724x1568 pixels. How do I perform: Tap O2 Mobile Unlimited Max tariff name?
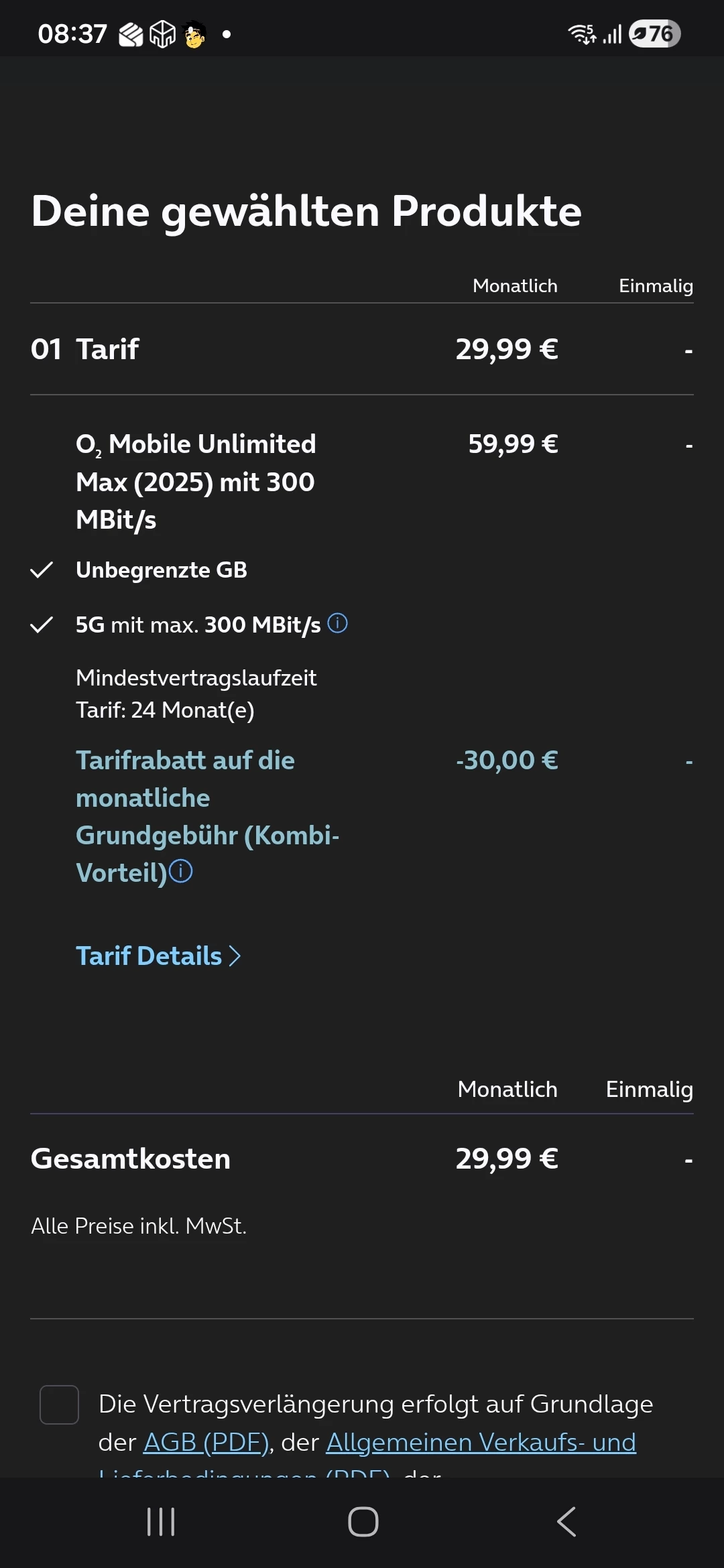coord(196,482)
